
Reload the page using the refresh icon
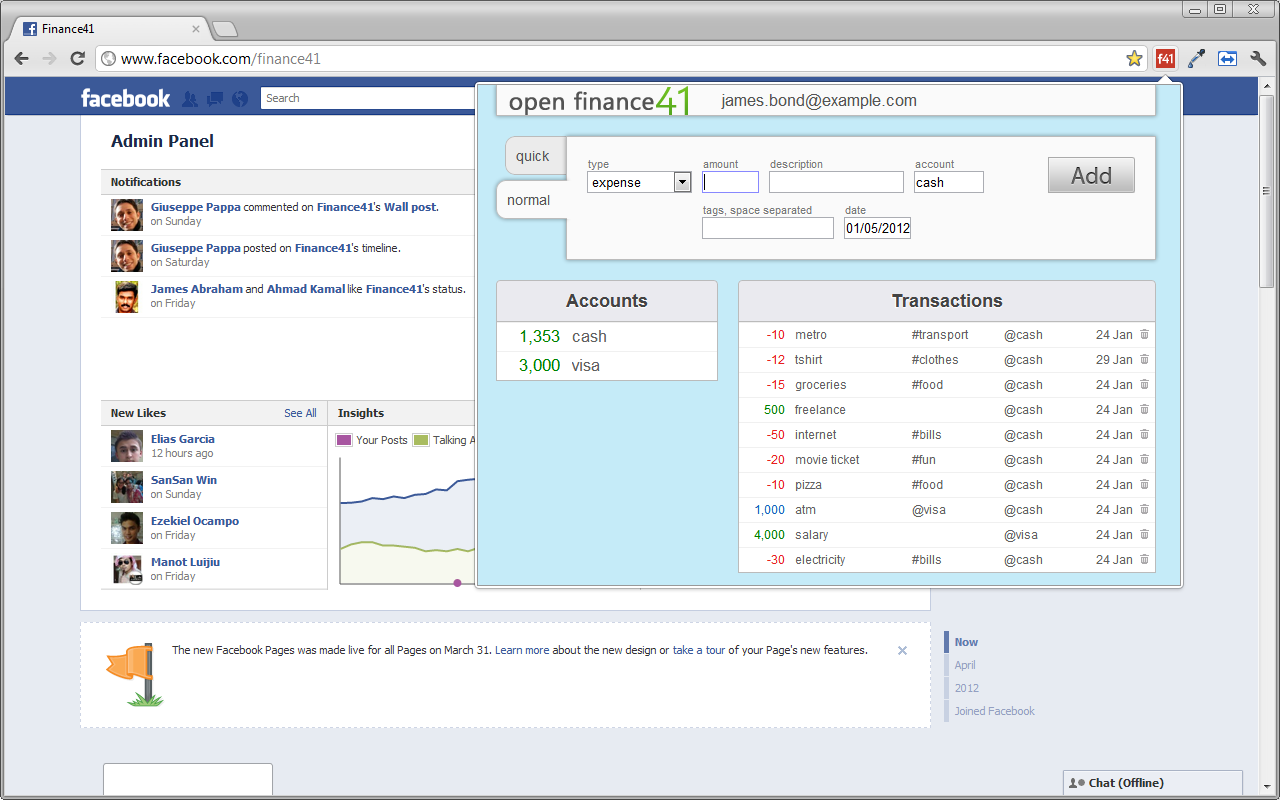(x=77, y=58)
